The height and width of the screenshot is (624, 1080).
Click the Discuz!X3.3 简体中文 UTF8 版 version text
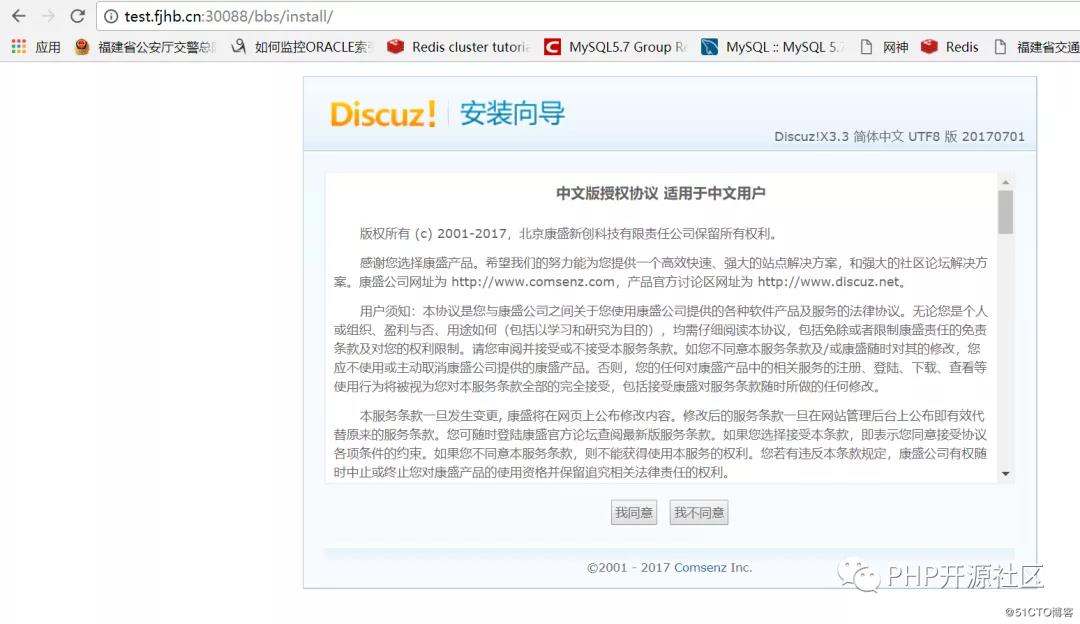[899, 136]
